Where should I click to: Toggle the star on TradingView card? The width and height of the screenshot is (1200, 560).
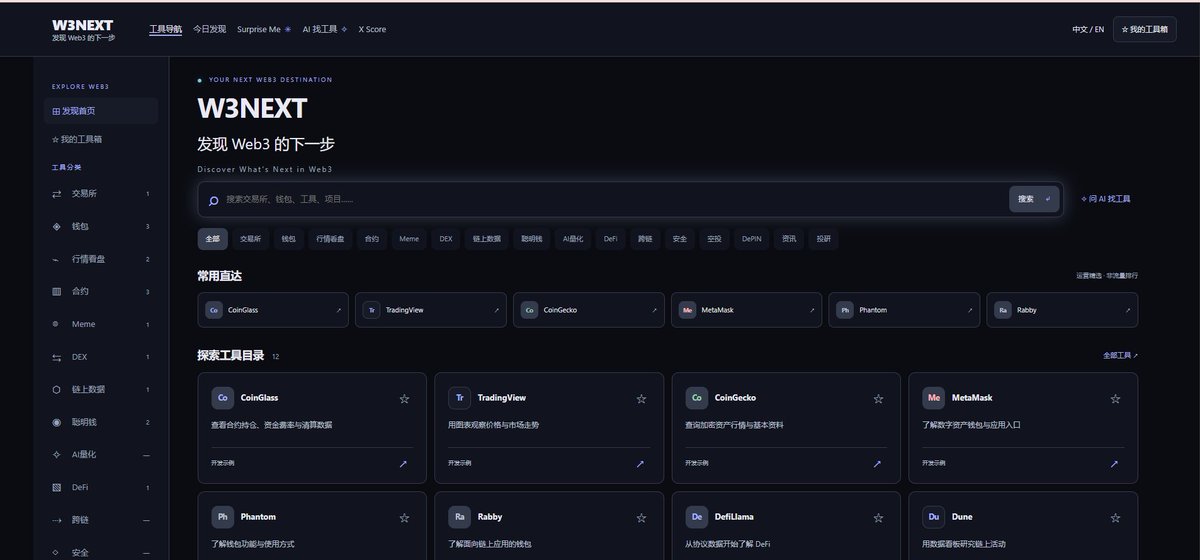641,398
